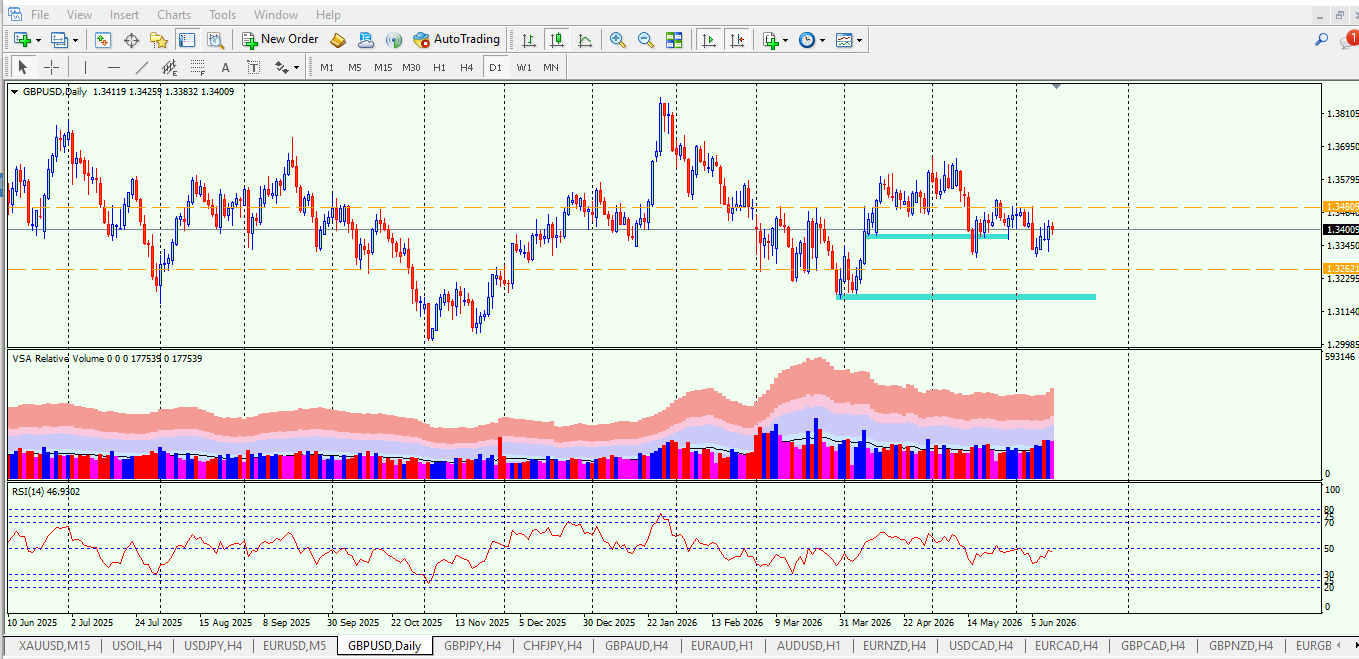Select the Horizontal Line drawing tool

[114, 67]
